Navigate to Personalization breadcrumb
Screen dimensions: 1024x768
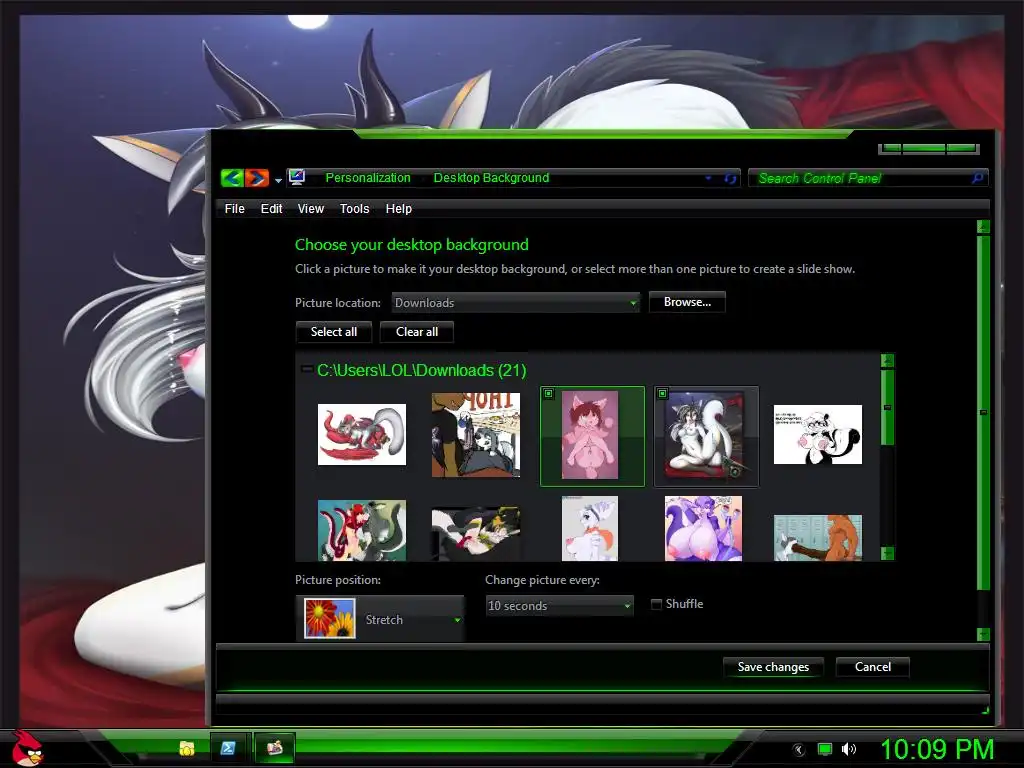(x=368, y=178)
